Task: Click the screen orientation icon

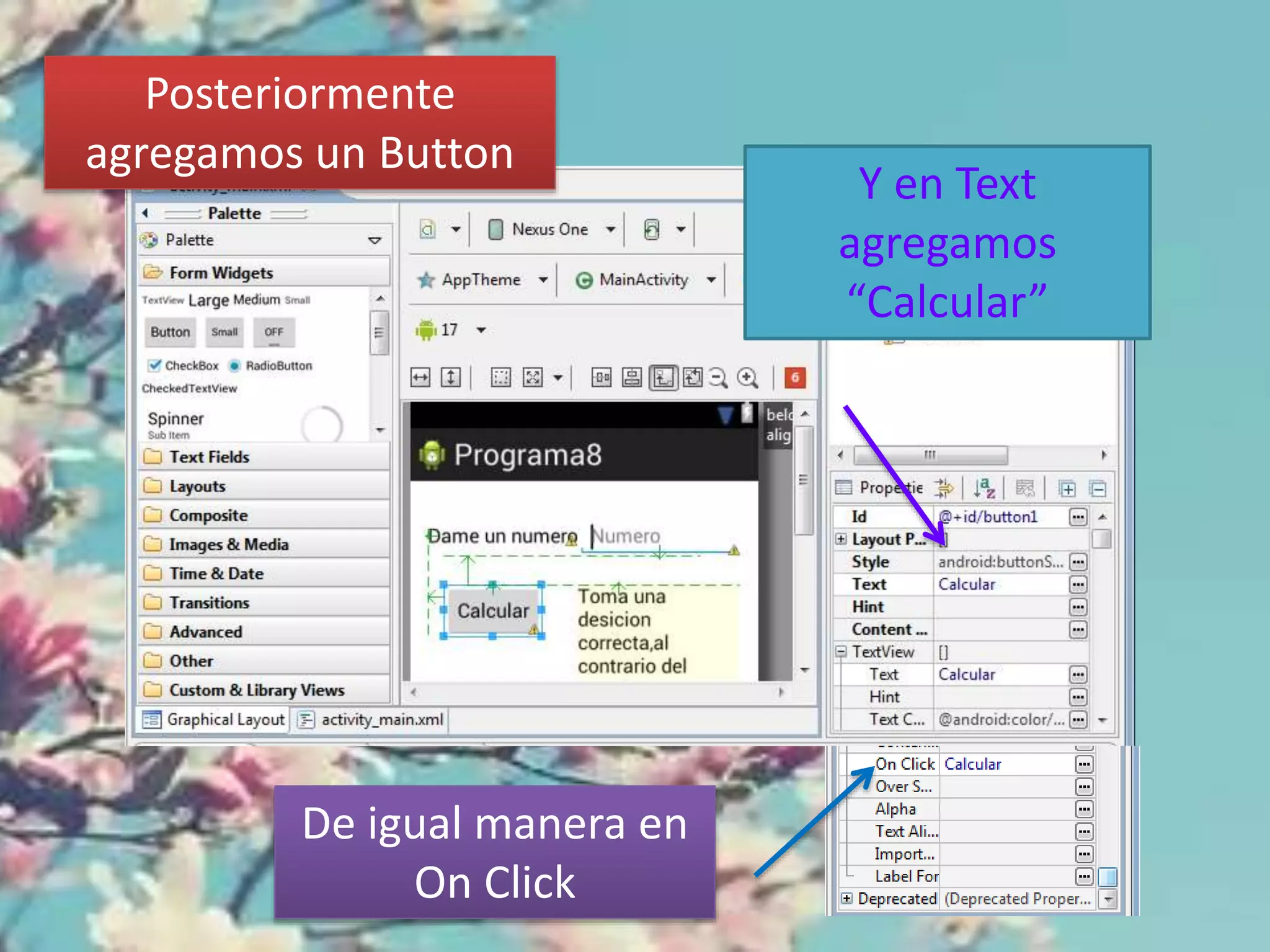Action: tap(652, 229)
